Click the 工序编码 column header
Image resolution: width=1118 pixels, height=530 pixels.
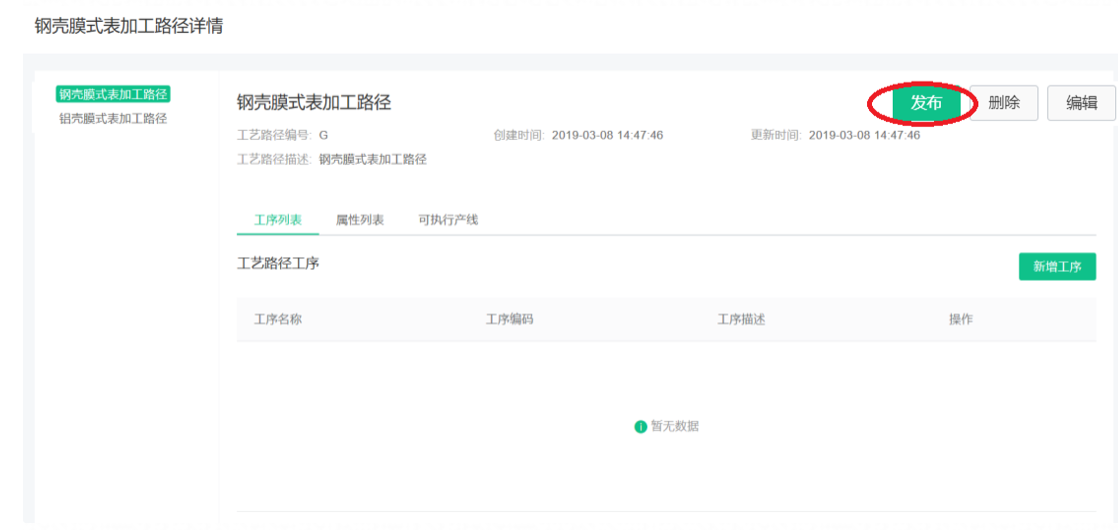coord(510,320)
